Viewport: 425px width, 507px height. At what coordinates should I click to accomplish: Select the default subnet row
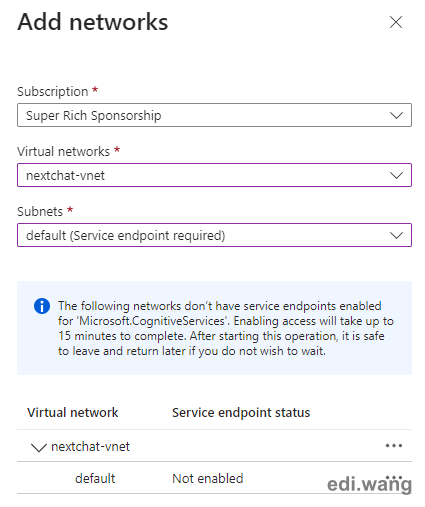click(214, 478)
